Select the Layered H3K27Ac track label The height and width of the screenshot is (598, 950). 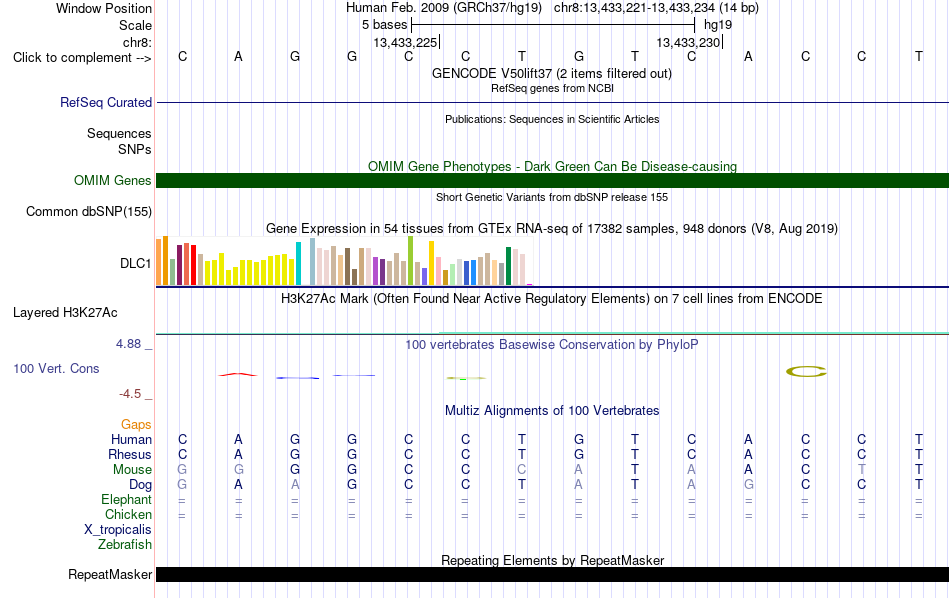(x=65, y=313)
